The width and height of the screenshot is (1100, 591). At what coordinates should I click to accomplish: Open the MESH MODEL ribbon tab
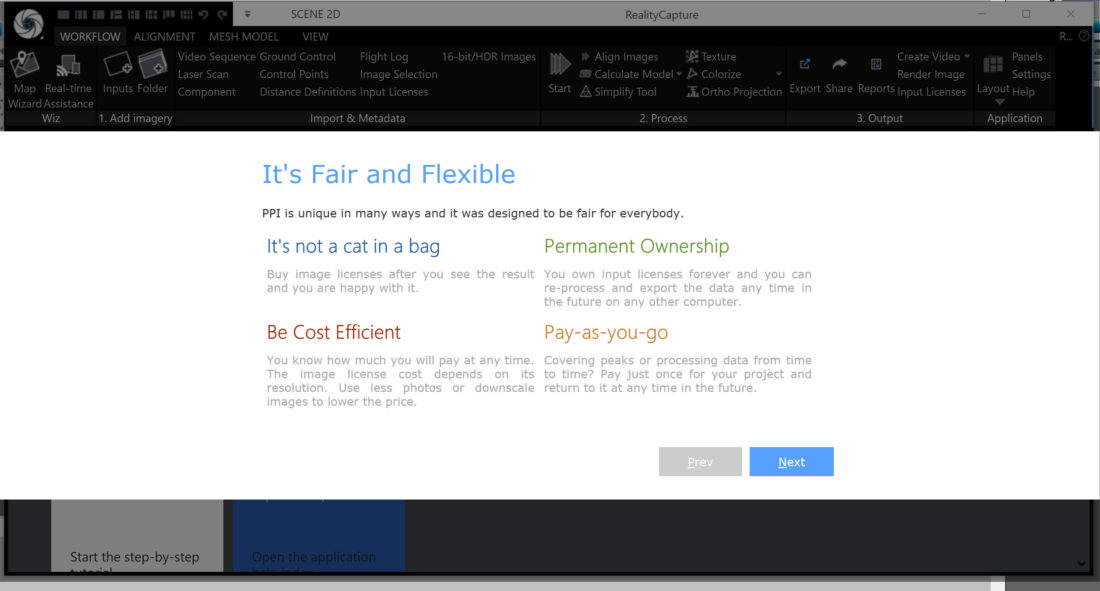[243, 36]
